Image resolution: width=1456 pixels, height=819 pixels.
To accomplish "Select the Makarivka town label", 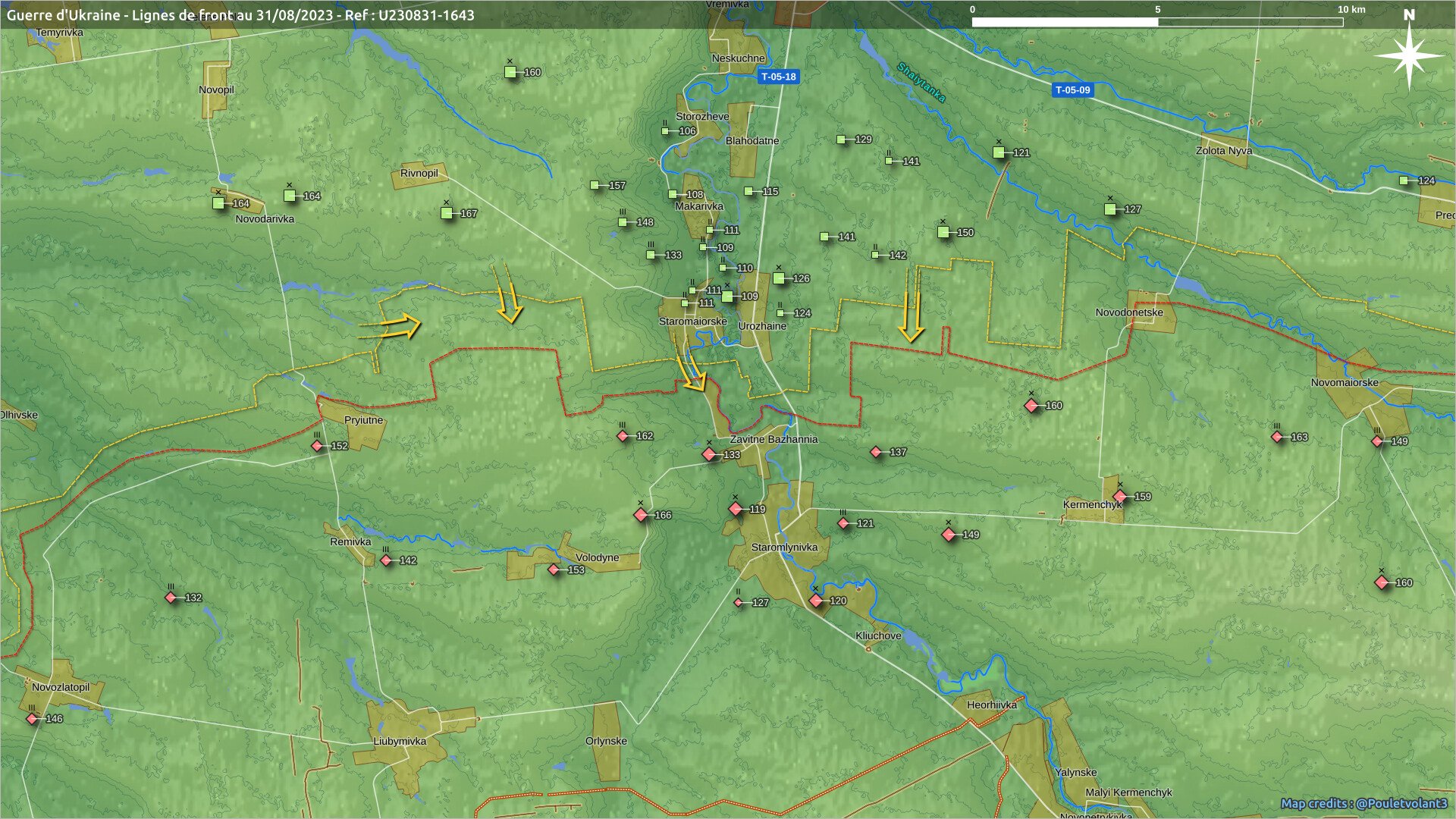I will click(699, 206).
